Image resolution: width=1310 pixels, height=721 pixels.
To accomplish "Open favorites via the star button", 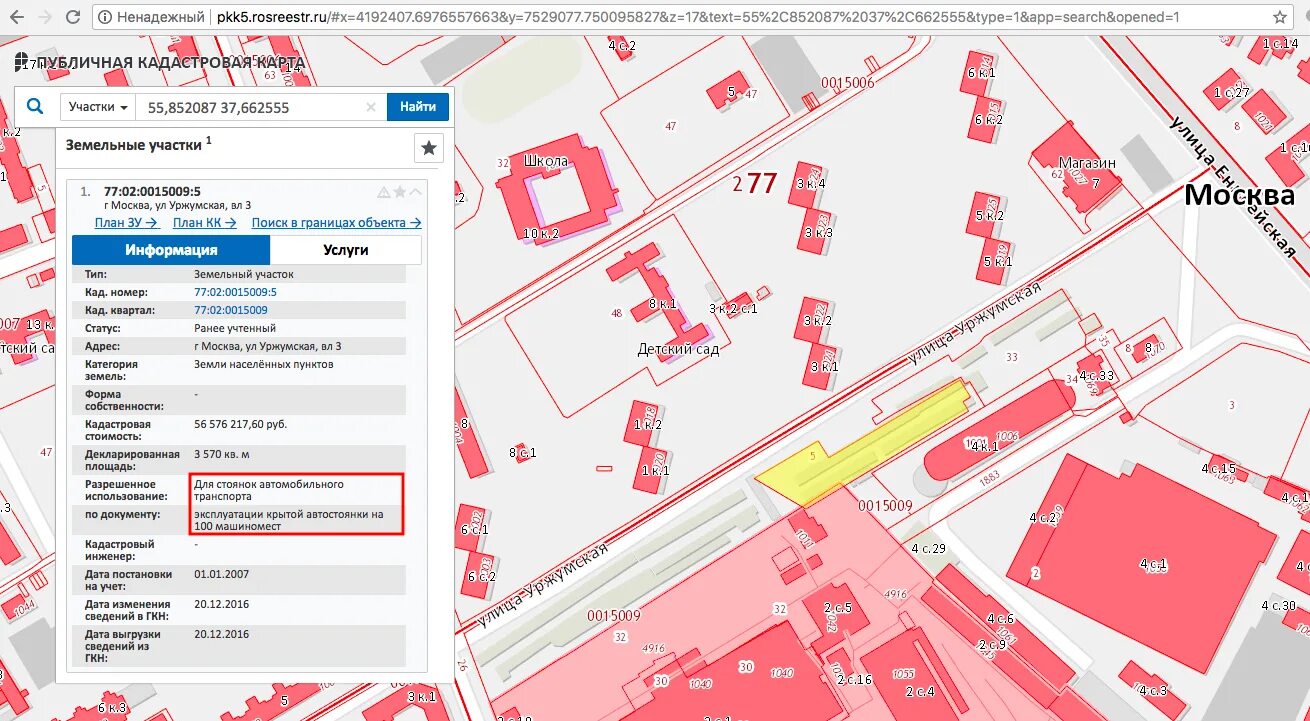I will (x=429, y=148).
